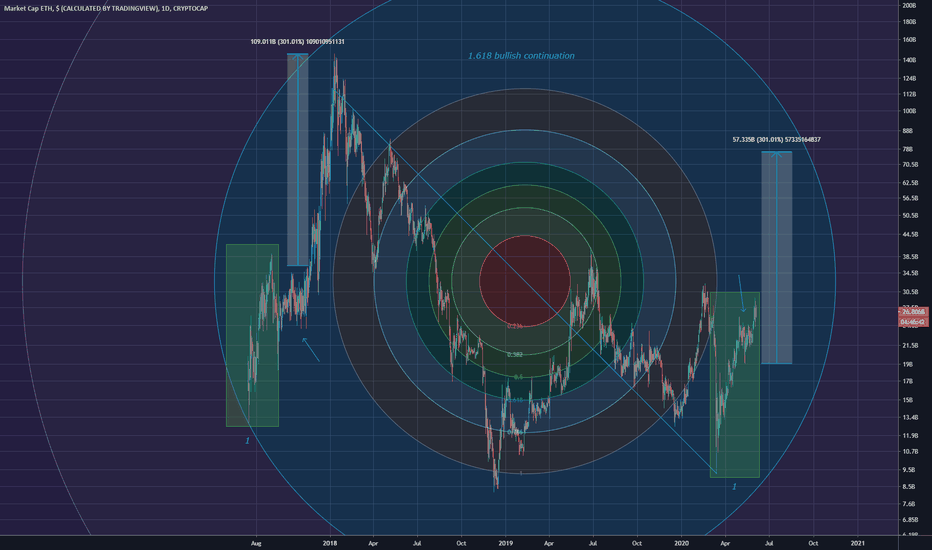Viewport: 932px width, 550px height.
Task: Select the '1.618 bullish continuation' annotation text
Action: click(521, 56)
